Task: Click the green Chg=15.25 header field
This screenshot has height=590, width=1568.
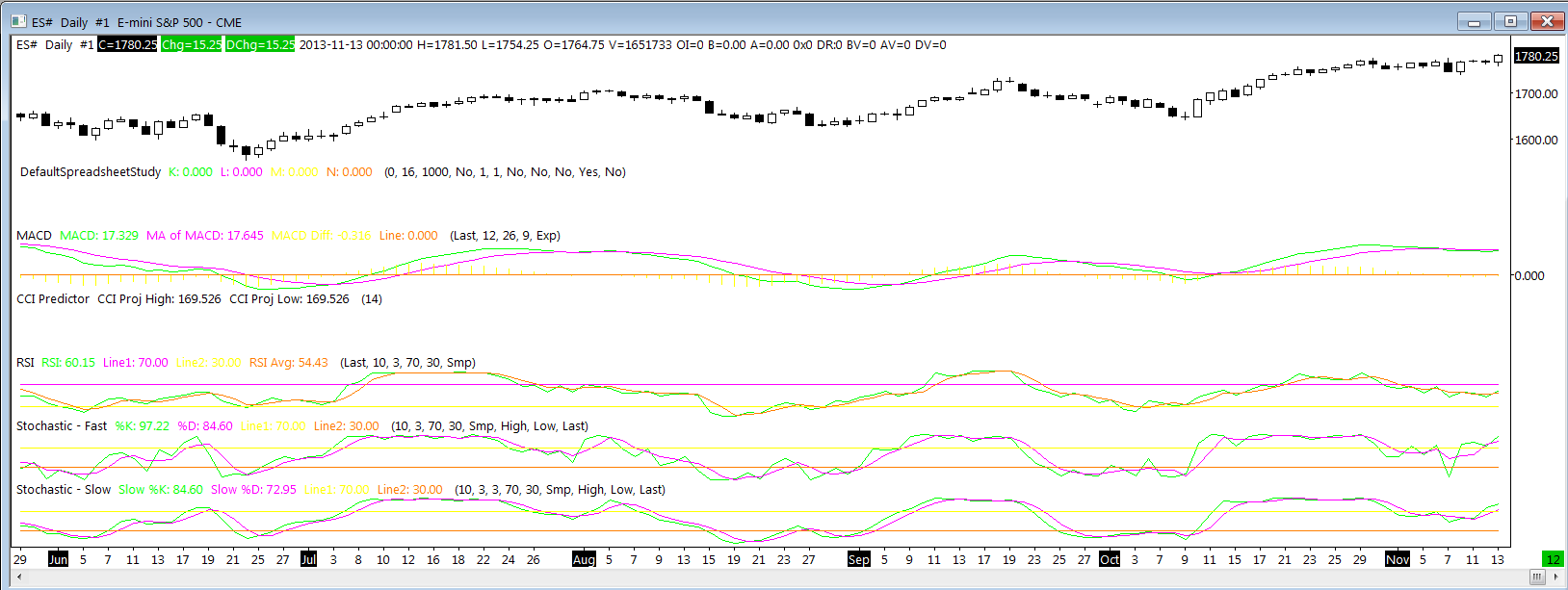Action: click(x=192, y=44)
